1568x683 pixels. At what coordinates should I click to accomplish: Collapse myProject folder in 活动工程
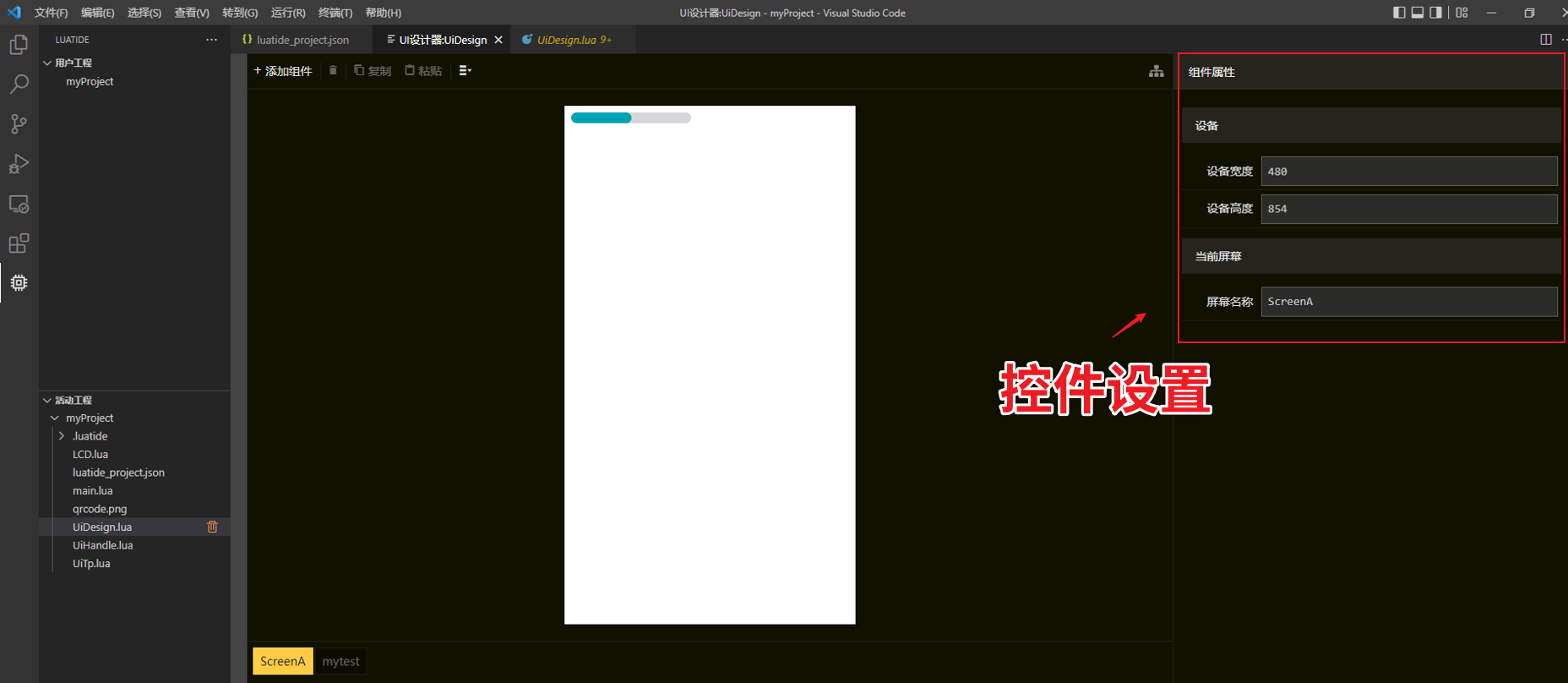tap(55, 418)
